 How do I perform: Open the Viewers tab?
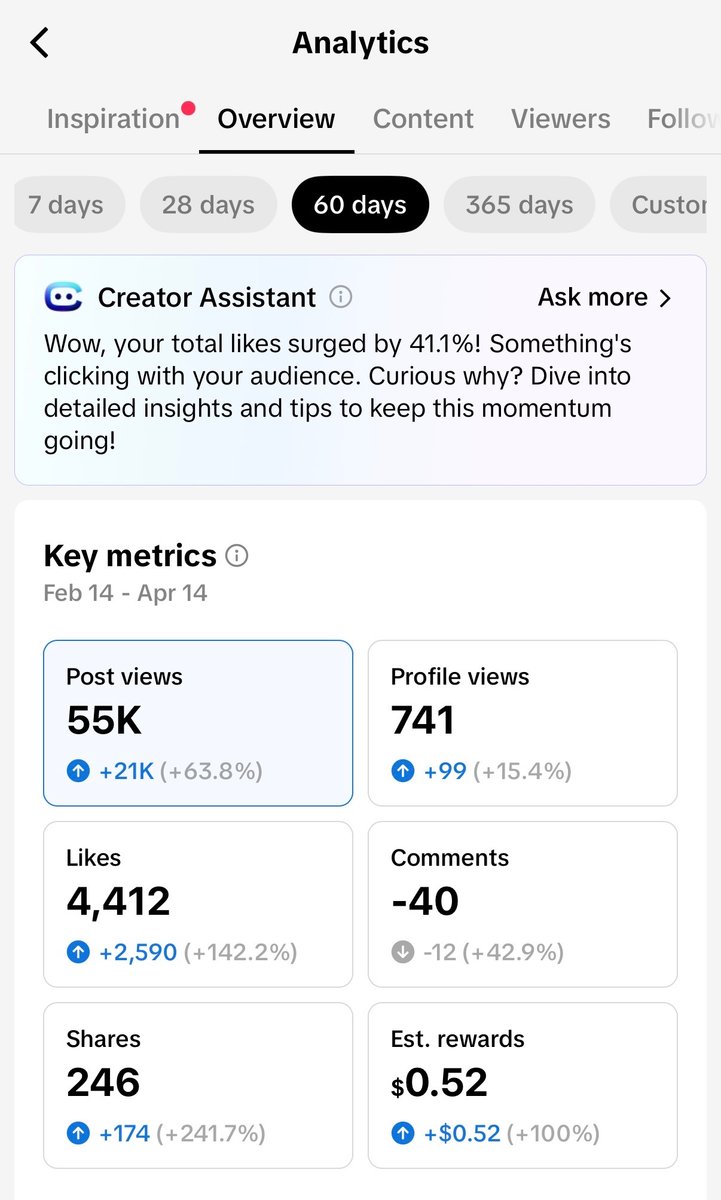coord(560,118)
